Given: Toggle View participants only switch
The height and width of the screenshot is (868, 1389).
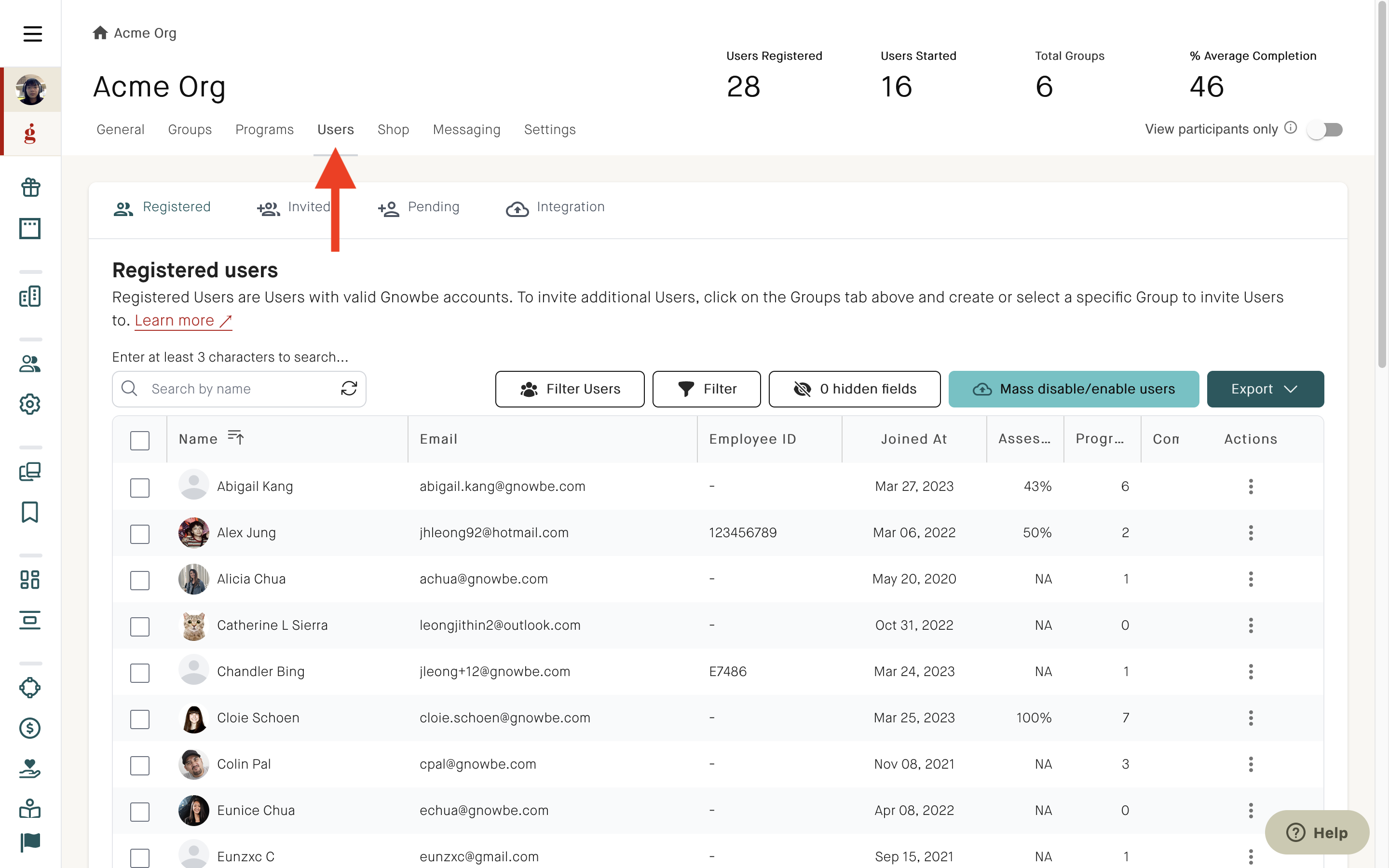Looking at the screenshot, I should [x=1324, y=129].
